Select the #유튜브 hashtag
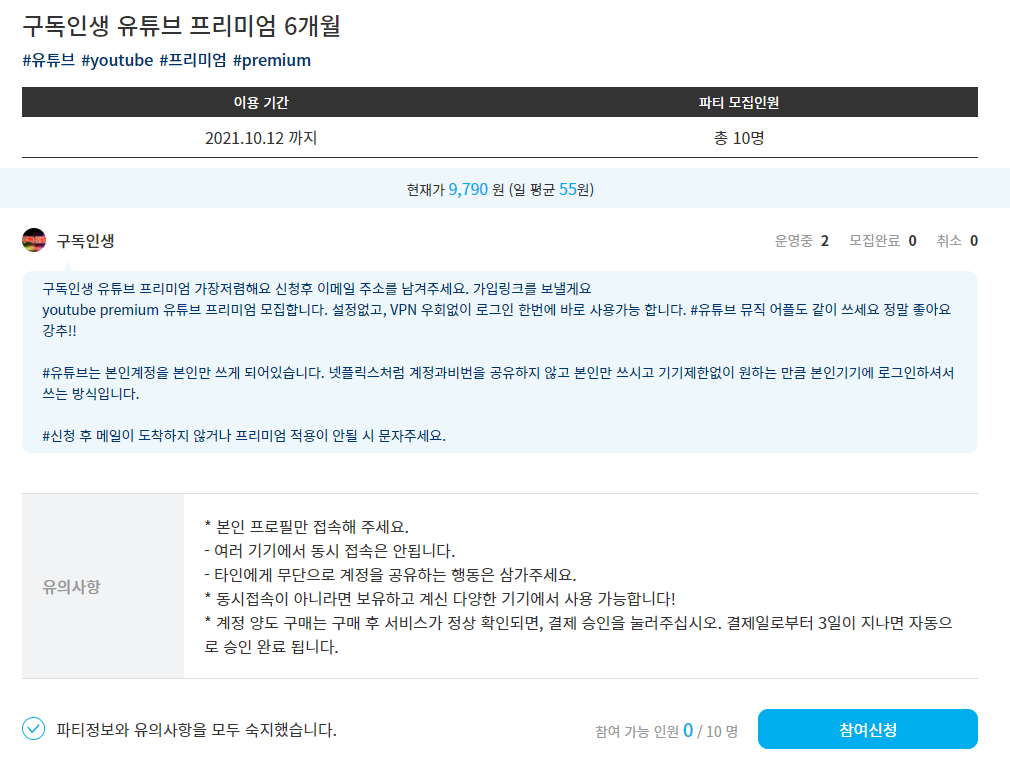The height and width of the screenshot is (767, 1010). point(49,60)
